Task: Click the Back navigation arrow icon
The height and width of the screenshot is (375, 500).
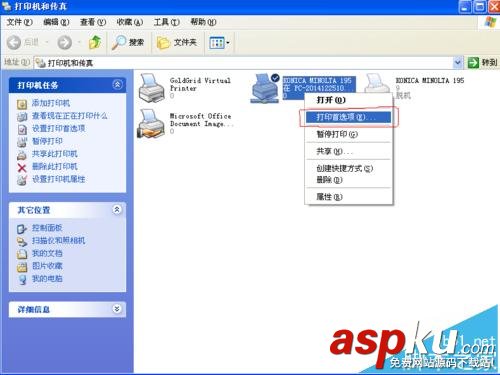Action: (x=14, y=43)
